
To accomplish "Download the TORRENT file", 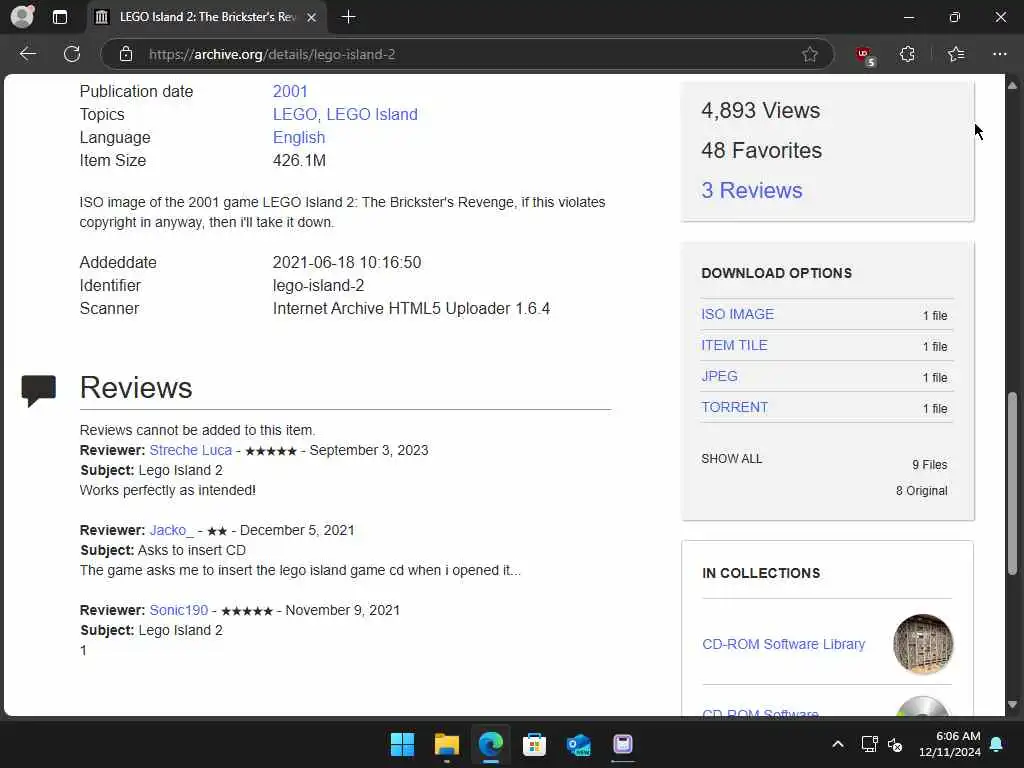I will (x=734, y=407).
